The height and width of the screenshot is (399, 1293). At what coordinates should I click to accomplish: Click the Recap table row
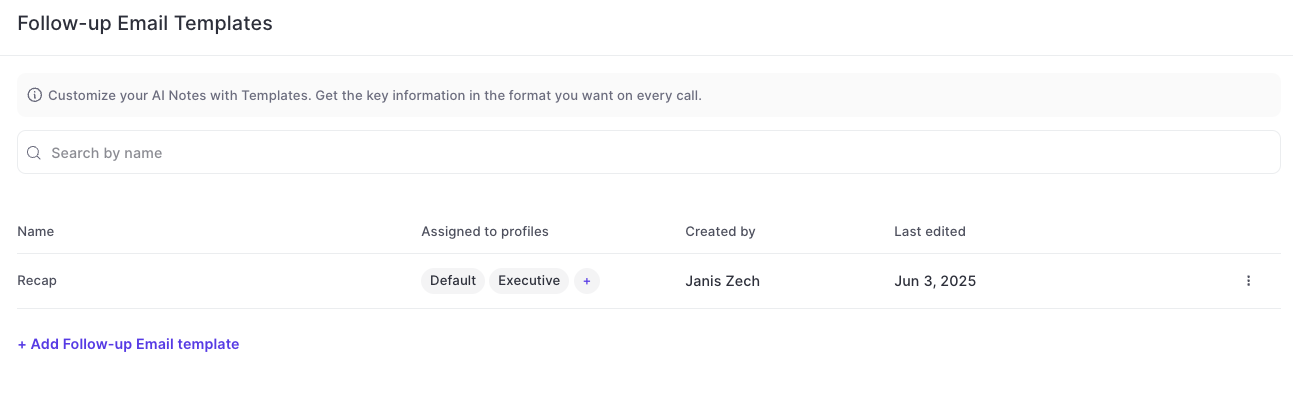coord(648,281)
